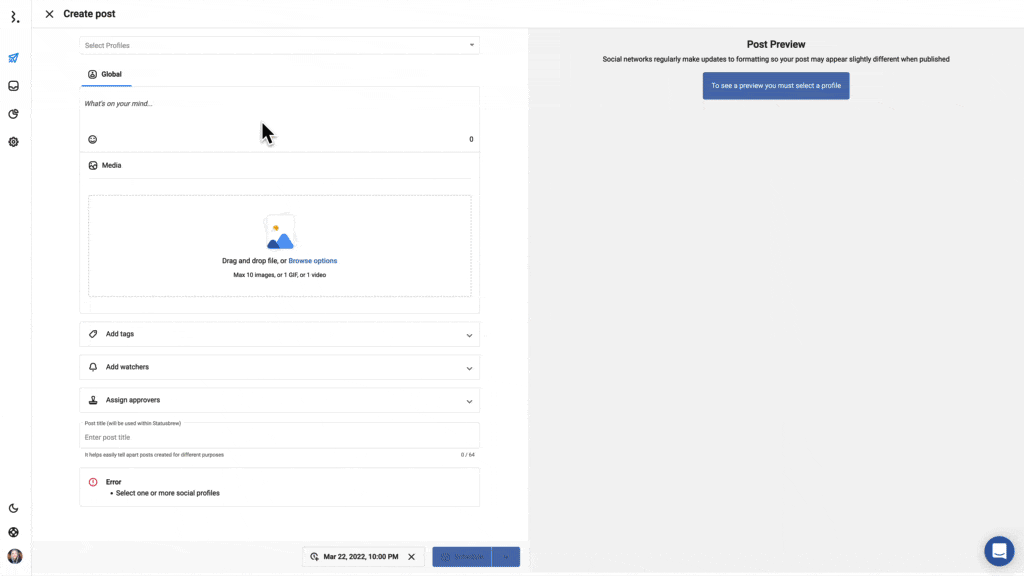This screenshot has height=576, width=1024.
Task: Click the emoji picker smiley icon
Action: tap(93, 140)
